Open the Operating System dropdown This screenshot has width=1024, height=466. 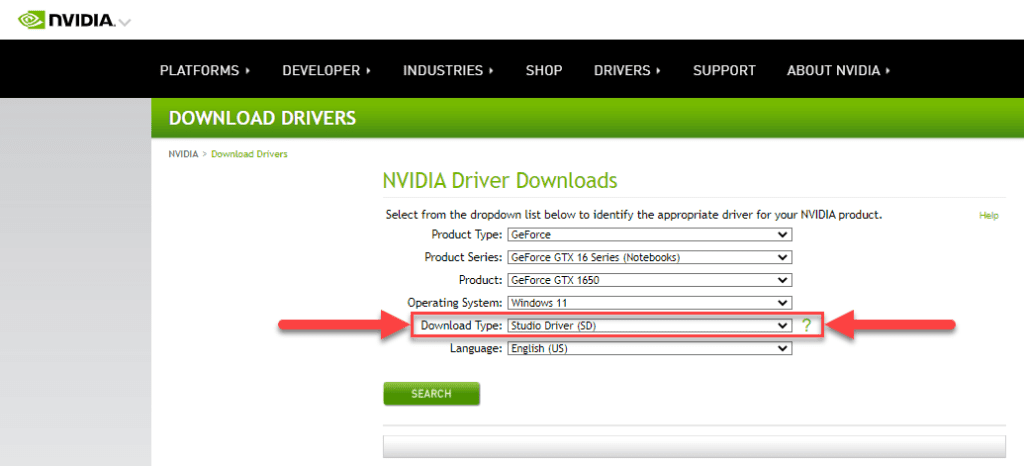point(650,303)
